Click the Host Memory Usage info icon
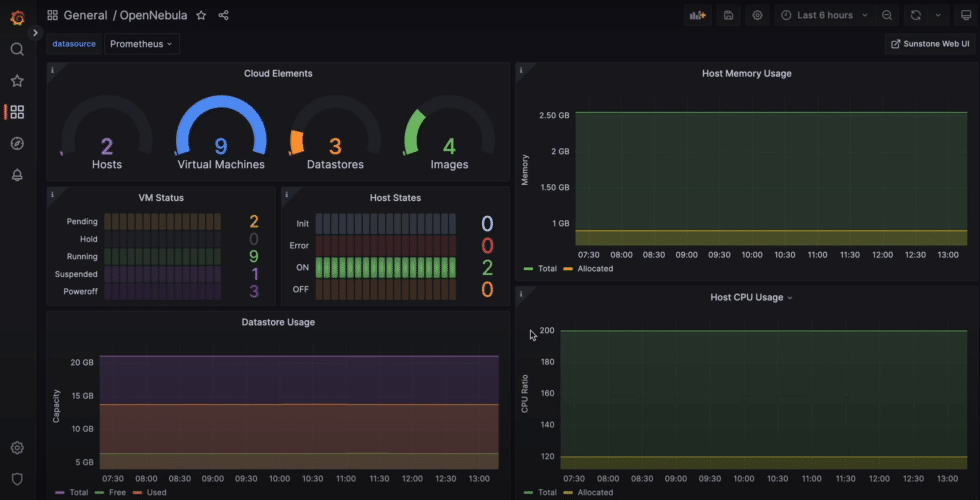Viewport: 980px width, 500px height. [521, 70]
